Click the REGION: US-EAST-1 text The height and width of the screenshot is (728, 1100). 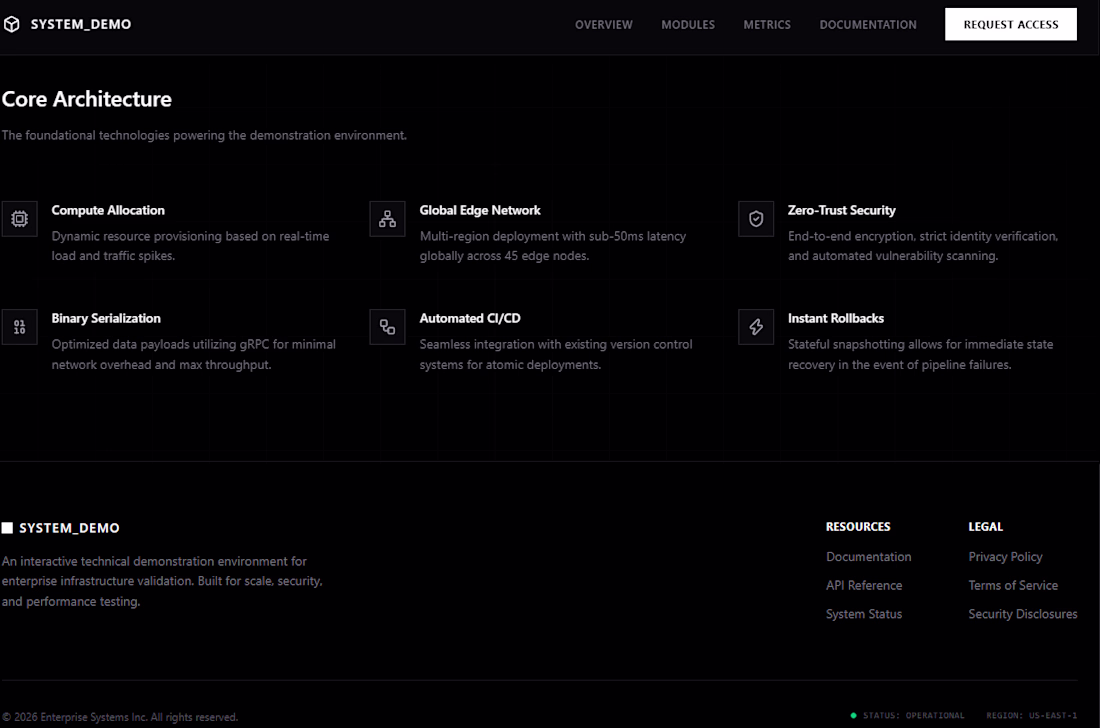tap(1031, 715)
